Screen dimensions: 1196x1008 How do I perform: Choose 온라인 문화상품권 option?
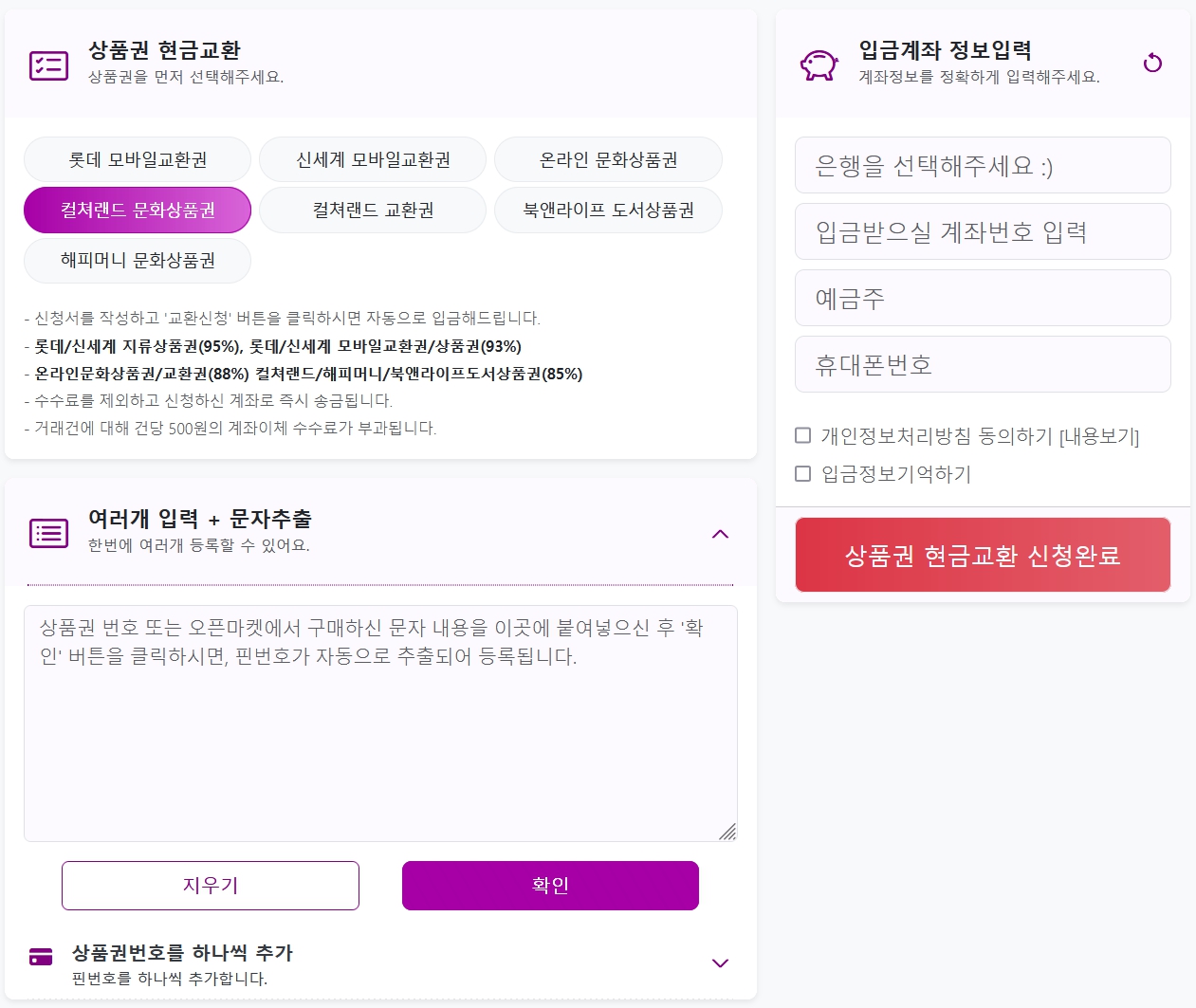608,159
